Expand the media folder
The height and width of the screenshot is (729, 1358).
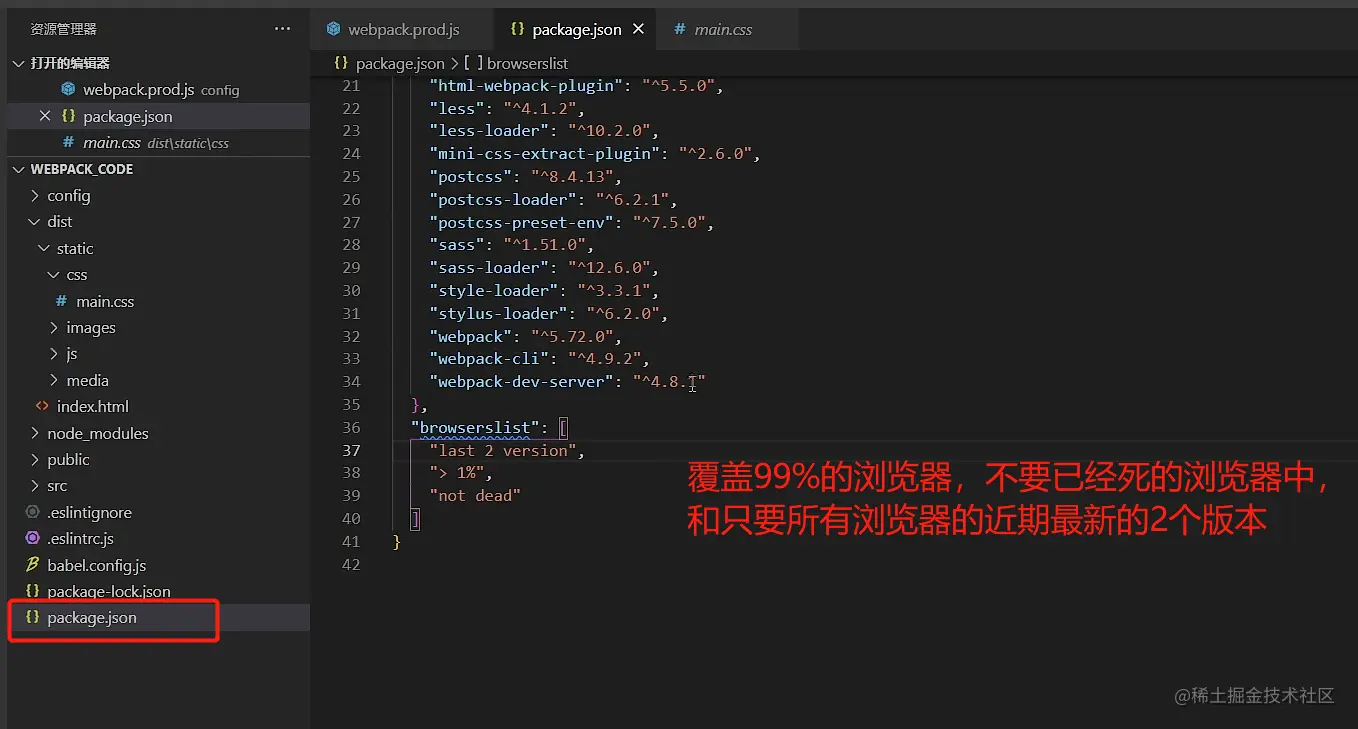[54, 380]
